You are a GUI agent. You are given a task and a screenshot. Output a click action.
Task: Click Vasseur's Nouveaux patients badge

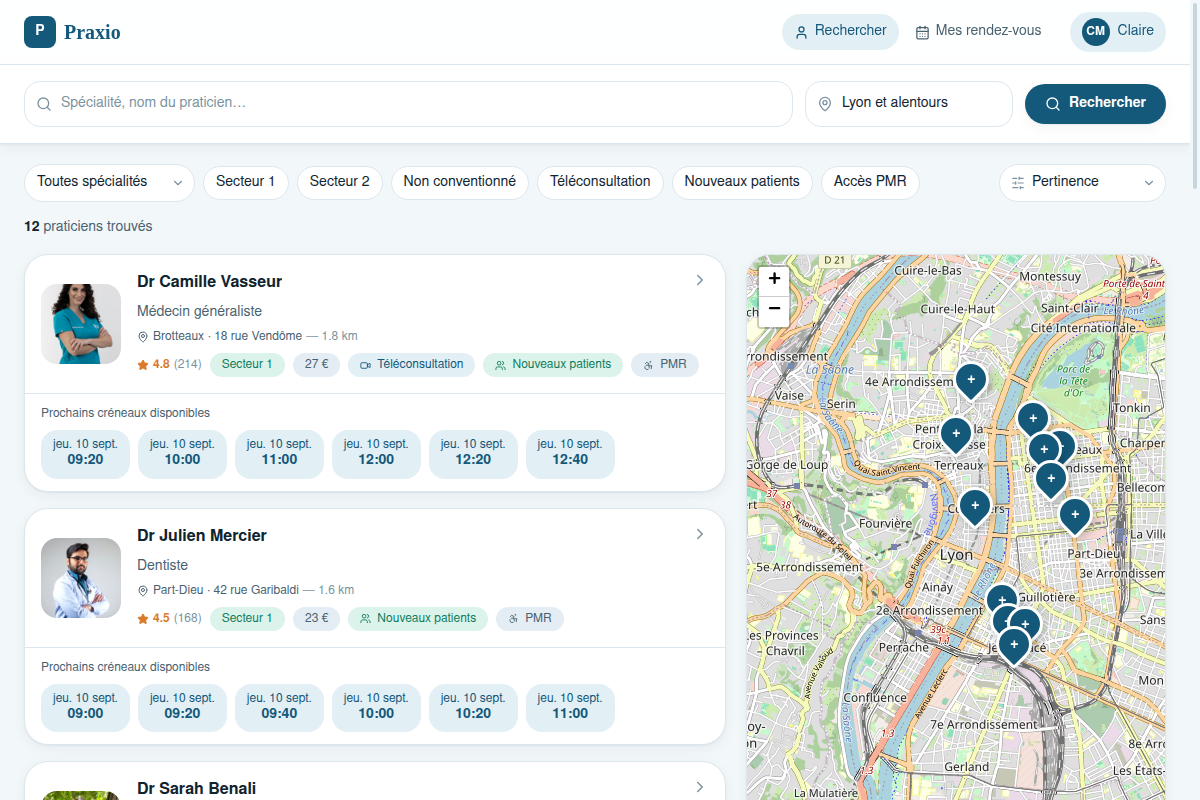pyautogui.click(x=553, y=365)
